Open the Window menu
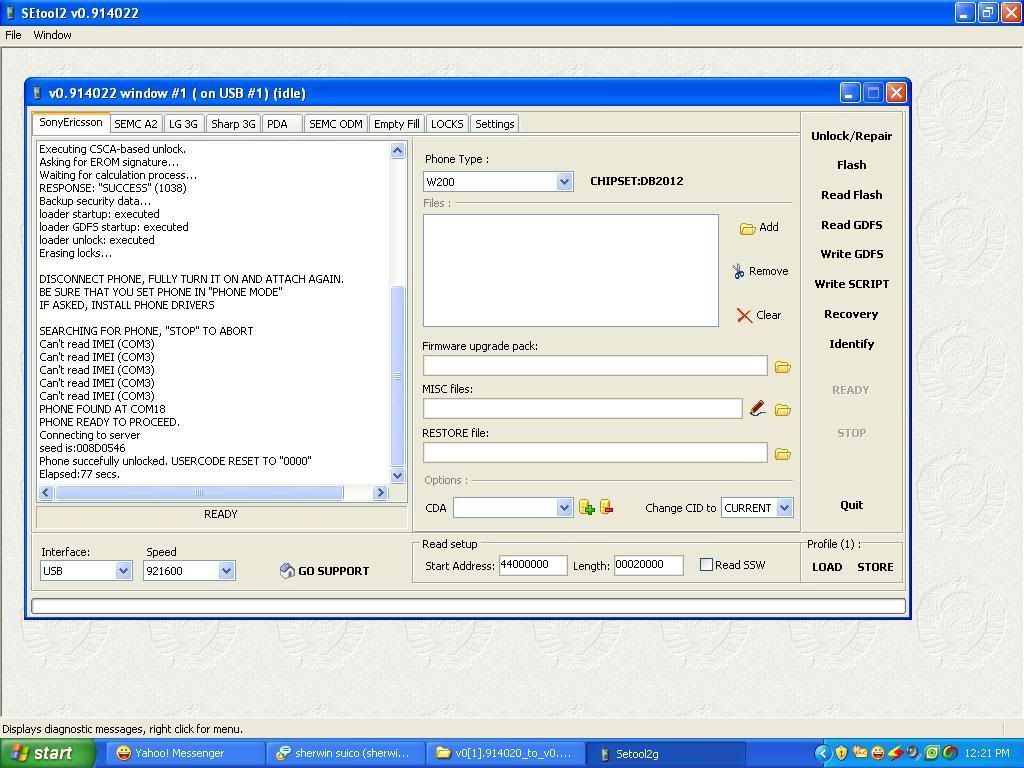This screenshot has height=768, width=1024. (52, 35)
